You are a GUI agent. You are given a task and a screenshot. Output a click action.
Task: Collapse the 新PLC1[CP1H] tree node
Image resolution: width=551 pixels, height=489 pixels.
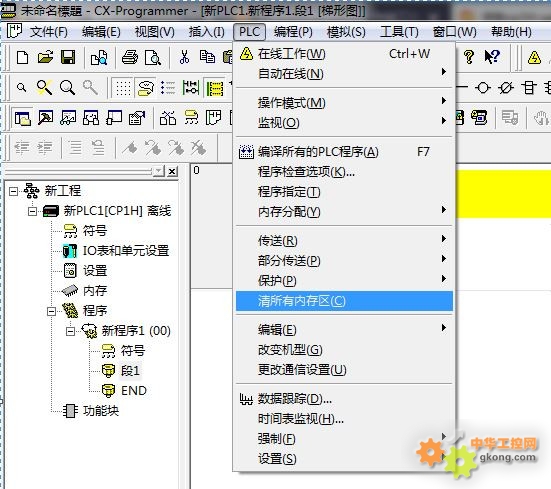pyautogui.click(x=32, y=211)
